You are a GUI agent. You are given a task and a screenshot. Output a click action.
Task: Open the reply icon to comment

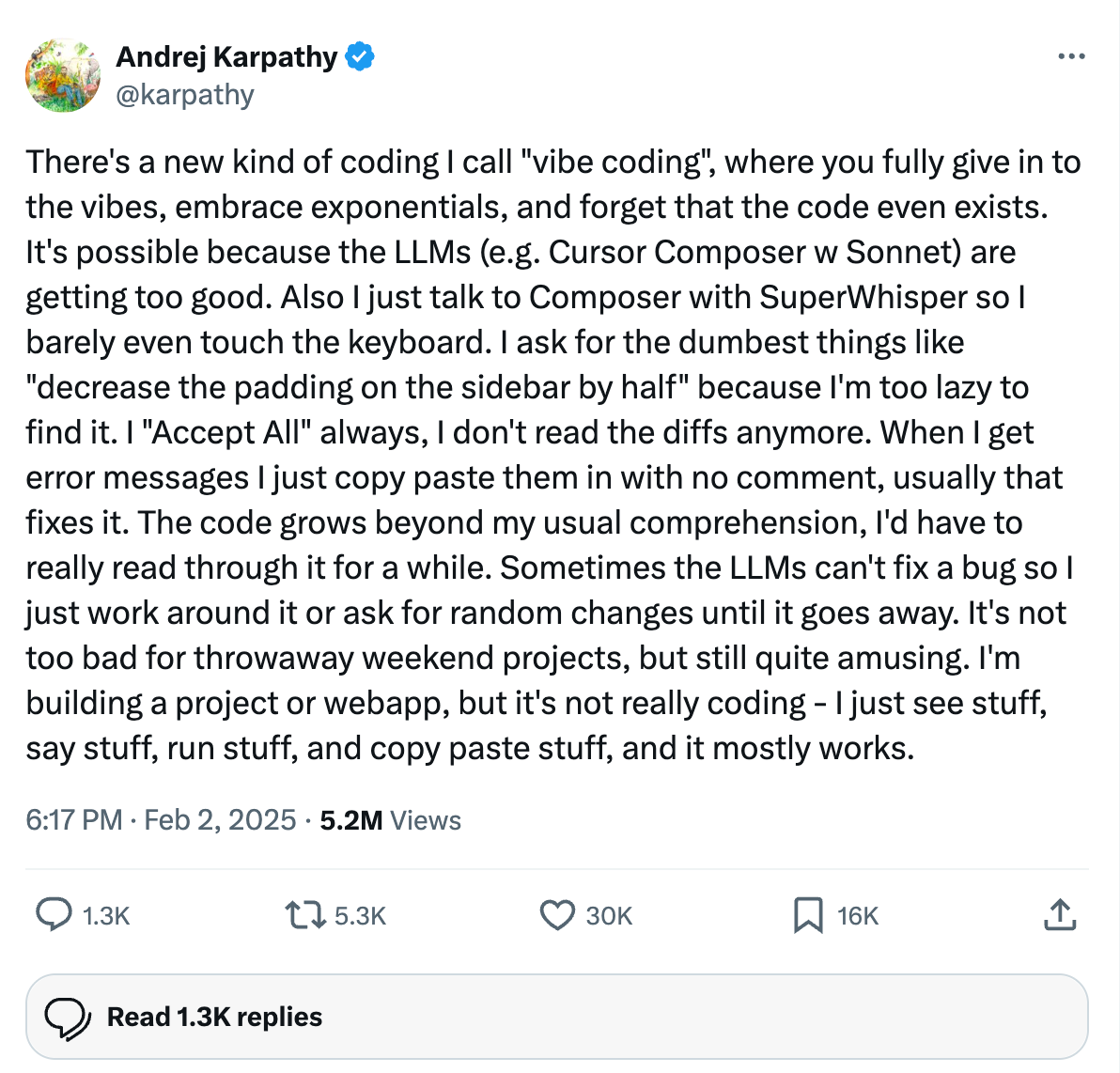(54, 914)
